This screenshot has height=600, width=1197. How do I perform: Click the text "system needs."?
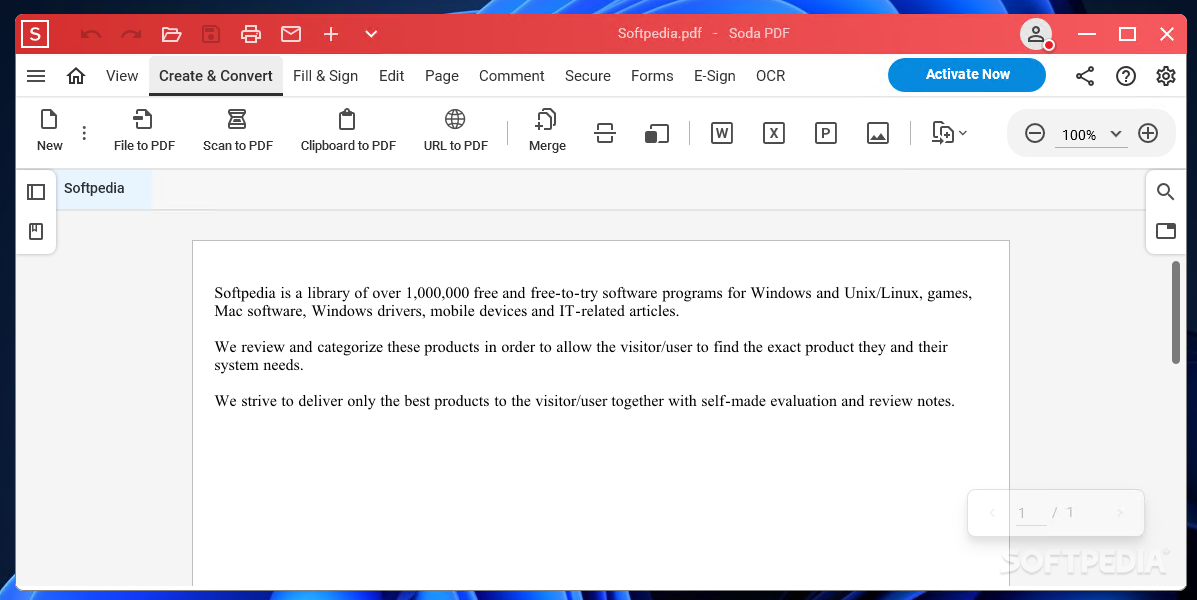coord(259,365)
